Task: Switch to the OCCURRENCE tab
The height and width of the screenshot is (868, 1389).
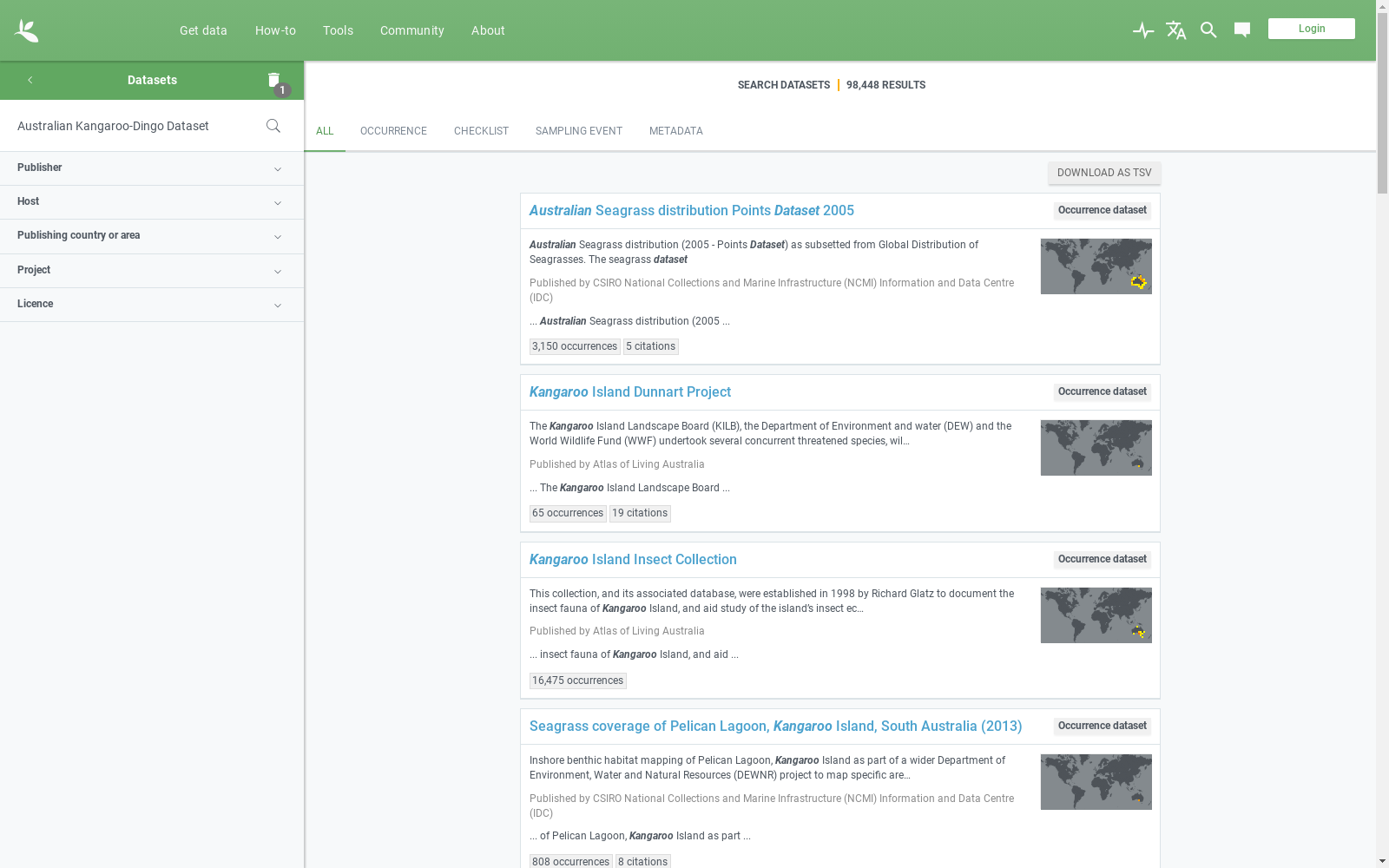Action: pyautogui.click(x=393, y=131)
